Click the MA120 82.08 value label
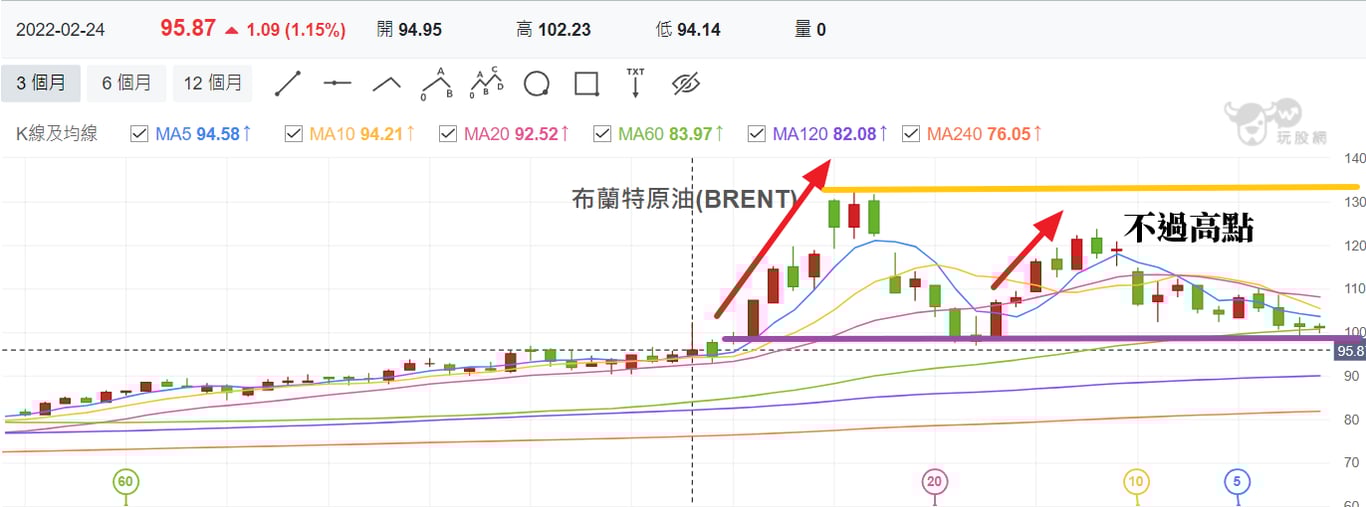The image size is (1366, 507). (x=830, y=133)
